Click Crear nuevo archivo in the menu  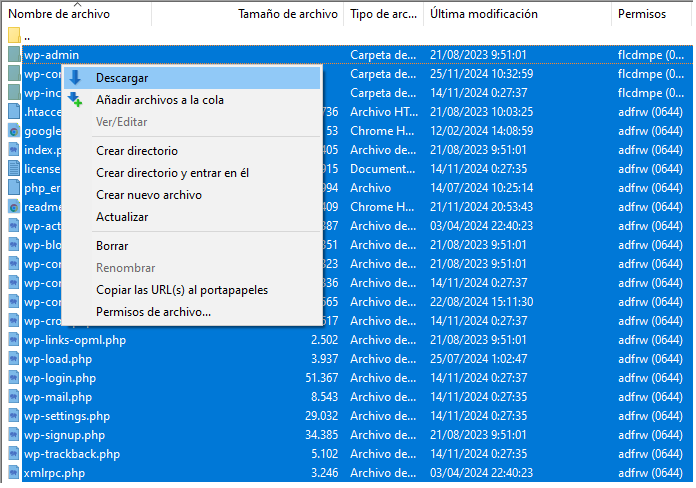tap(149, 195)
